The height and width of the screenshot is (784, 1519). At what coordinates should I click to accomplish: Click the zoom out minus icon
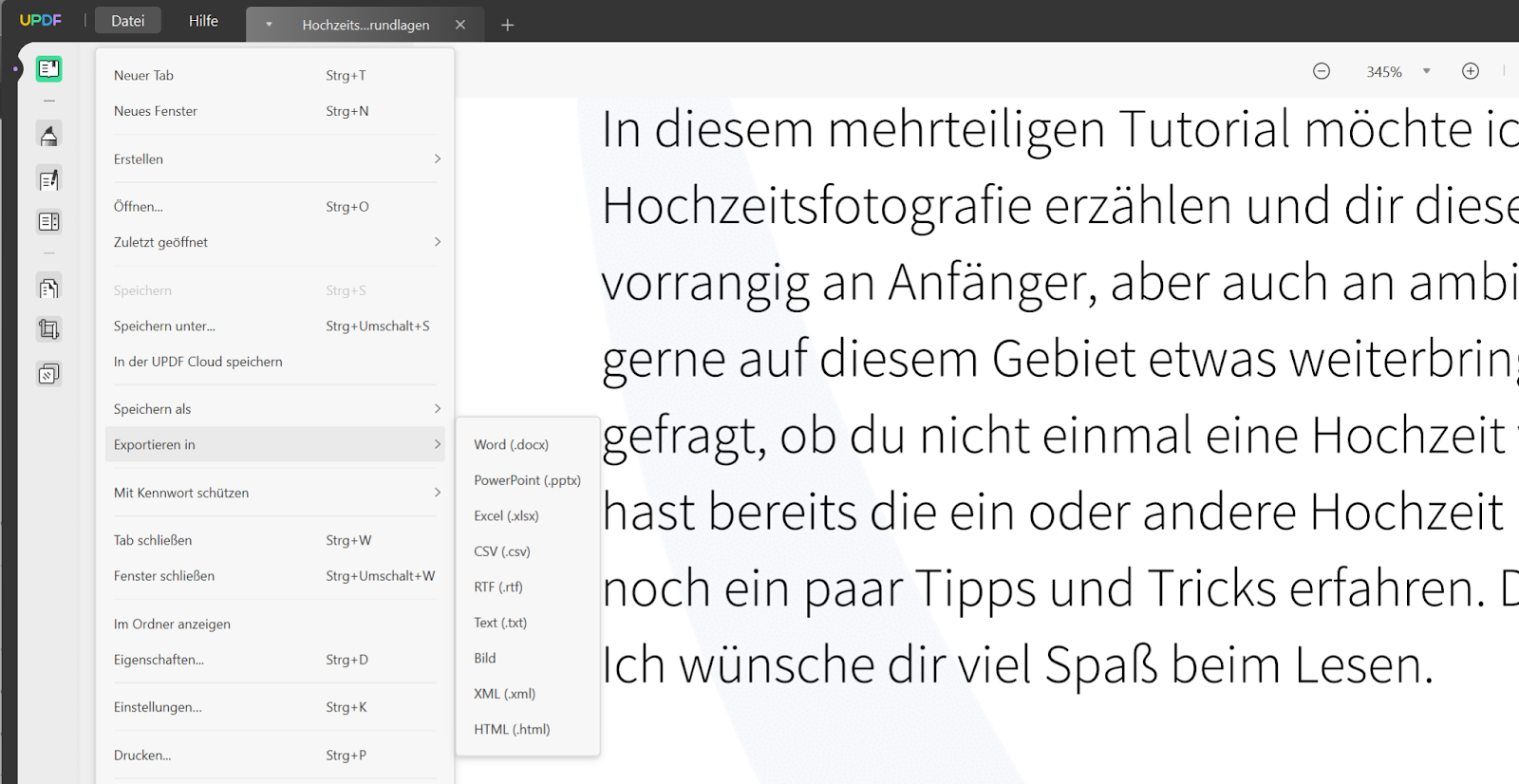tap(1322, 71)
